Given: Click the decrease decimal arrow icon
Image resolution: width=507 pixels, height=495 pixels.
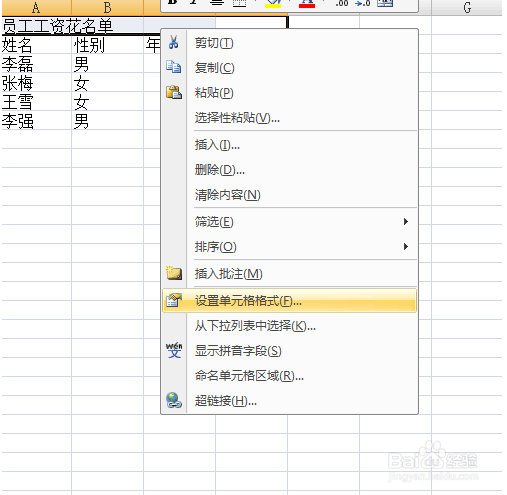Looking at the screenshot, I should pyautogui.click(x=362, y=3).
